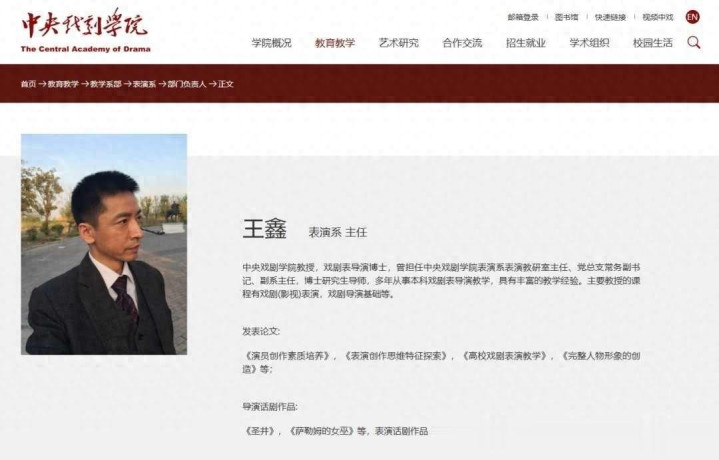Screen dimensions: 719x460
Task: Open the 学术组织 menu
Action: pyautogui.click(x=589, y=43)
